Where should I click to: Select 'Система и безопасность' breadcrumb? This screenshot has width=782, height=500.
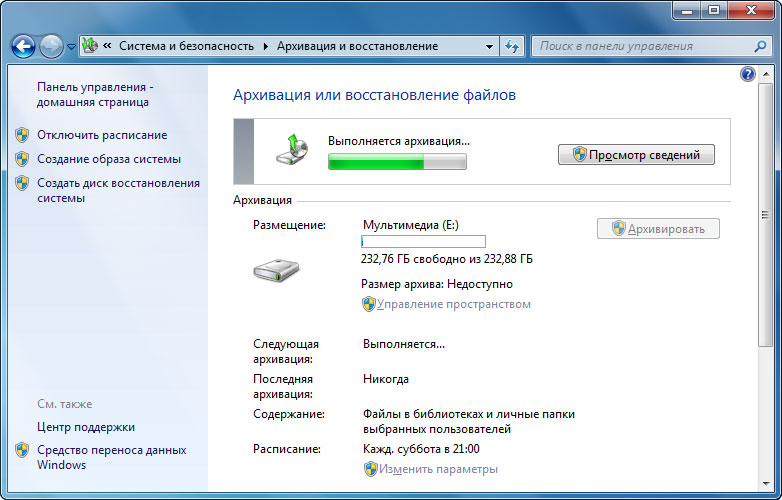click(186, 46)
